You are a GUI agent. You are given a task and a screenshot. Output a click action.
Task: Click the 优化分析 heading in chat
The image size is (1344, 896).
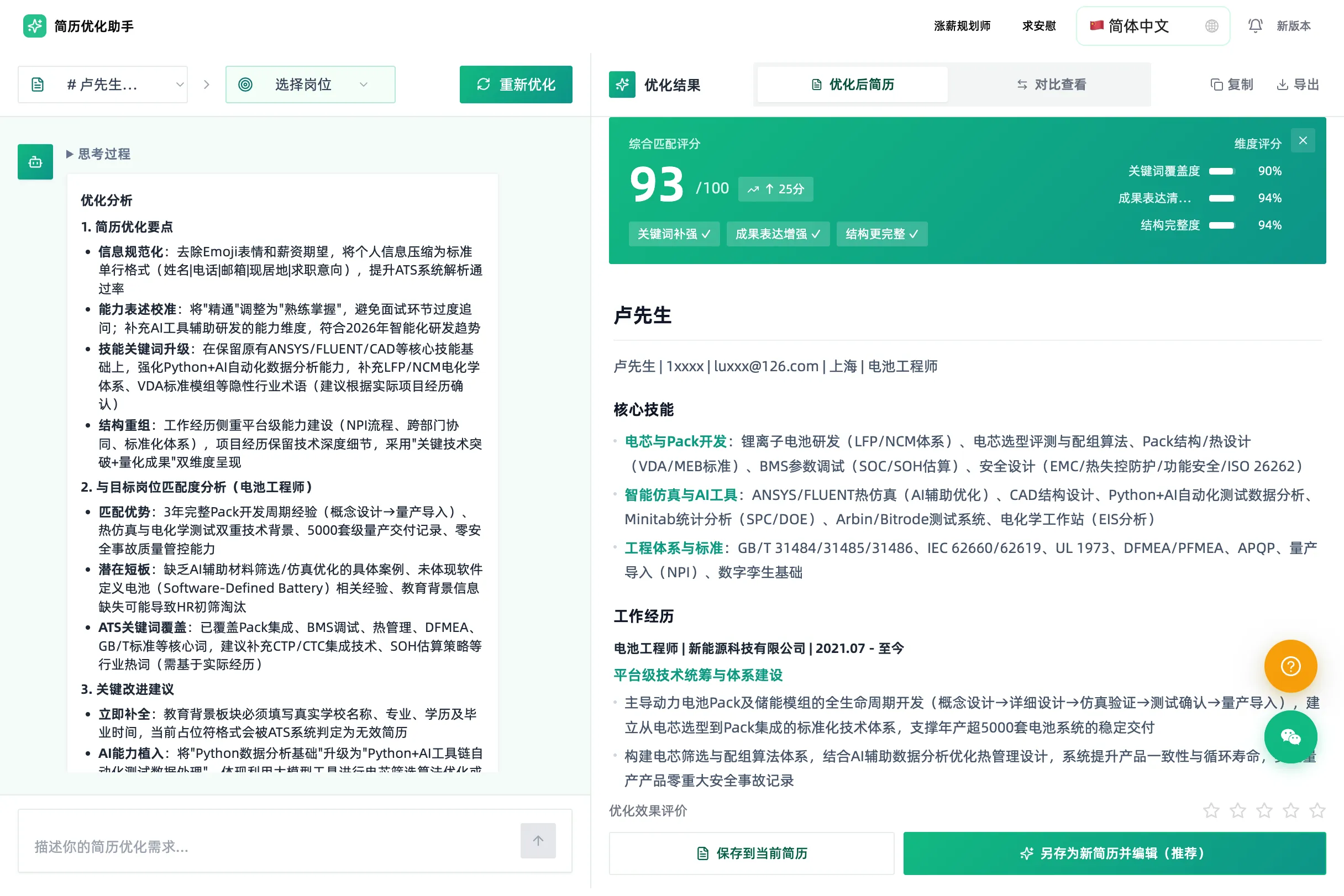click(x=106, y=200)
